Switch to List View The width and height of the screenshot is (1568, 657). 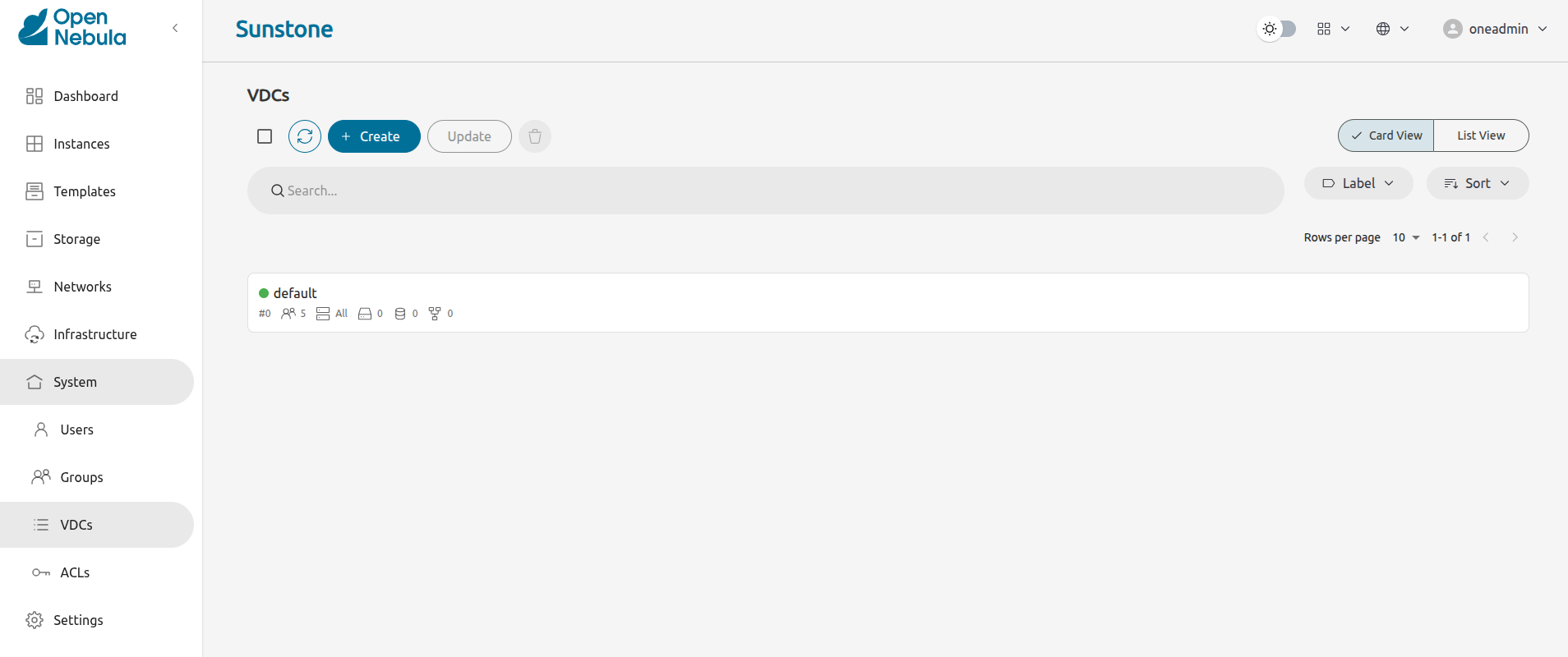click(1481, 136)
